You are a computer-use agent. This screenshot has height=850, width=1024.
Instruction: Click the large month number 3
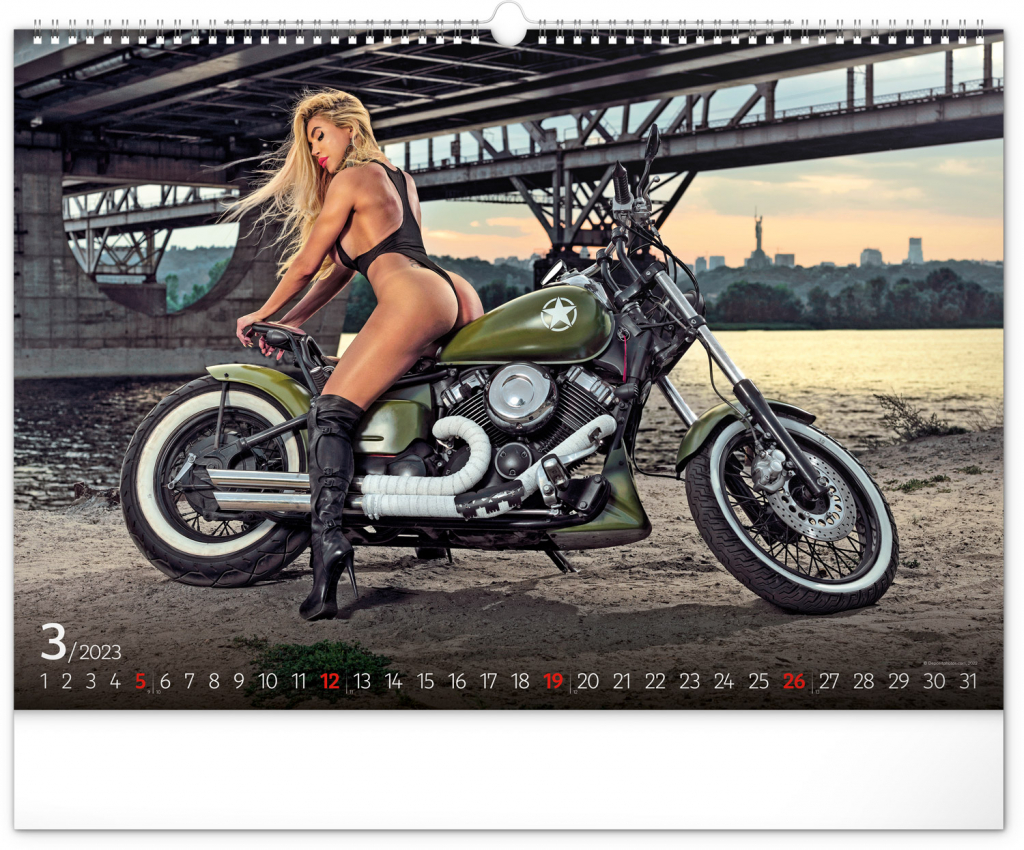coord(52,642)
